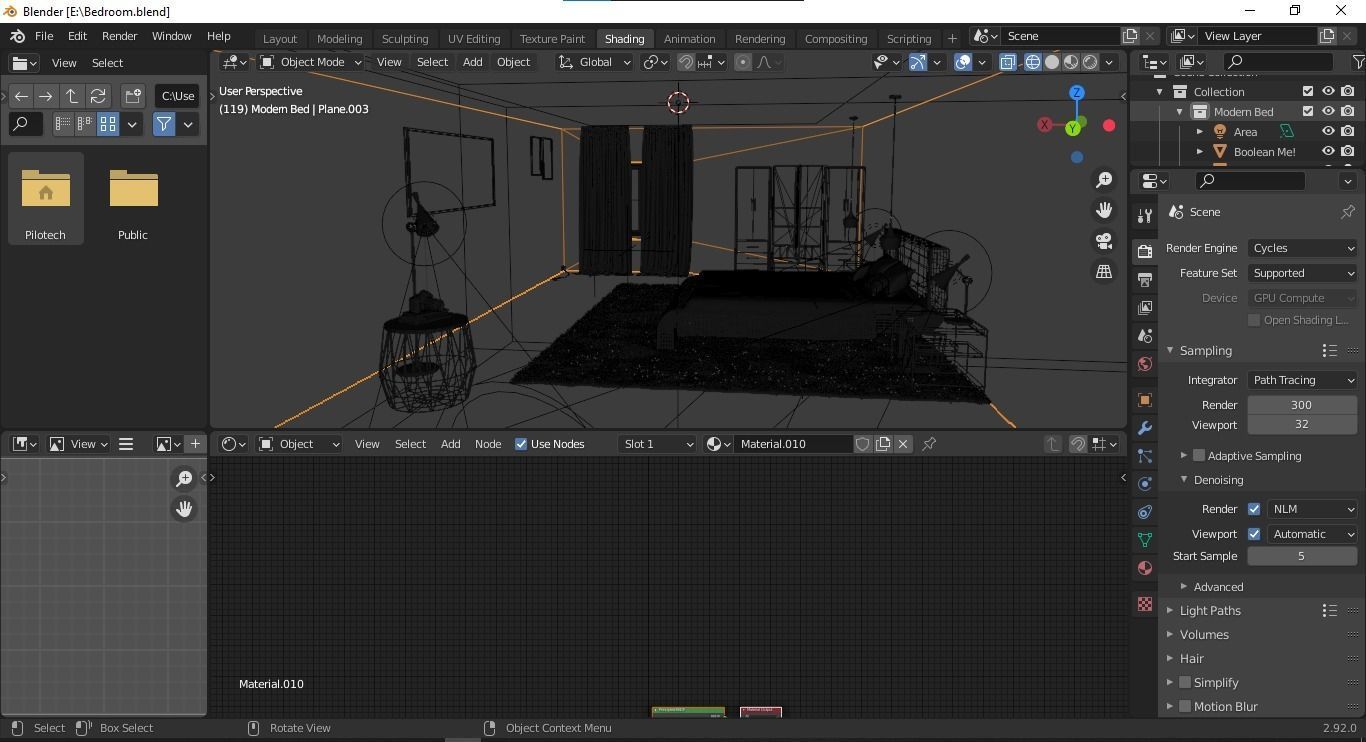Open the Output properties tab icon

(1145, 279)
